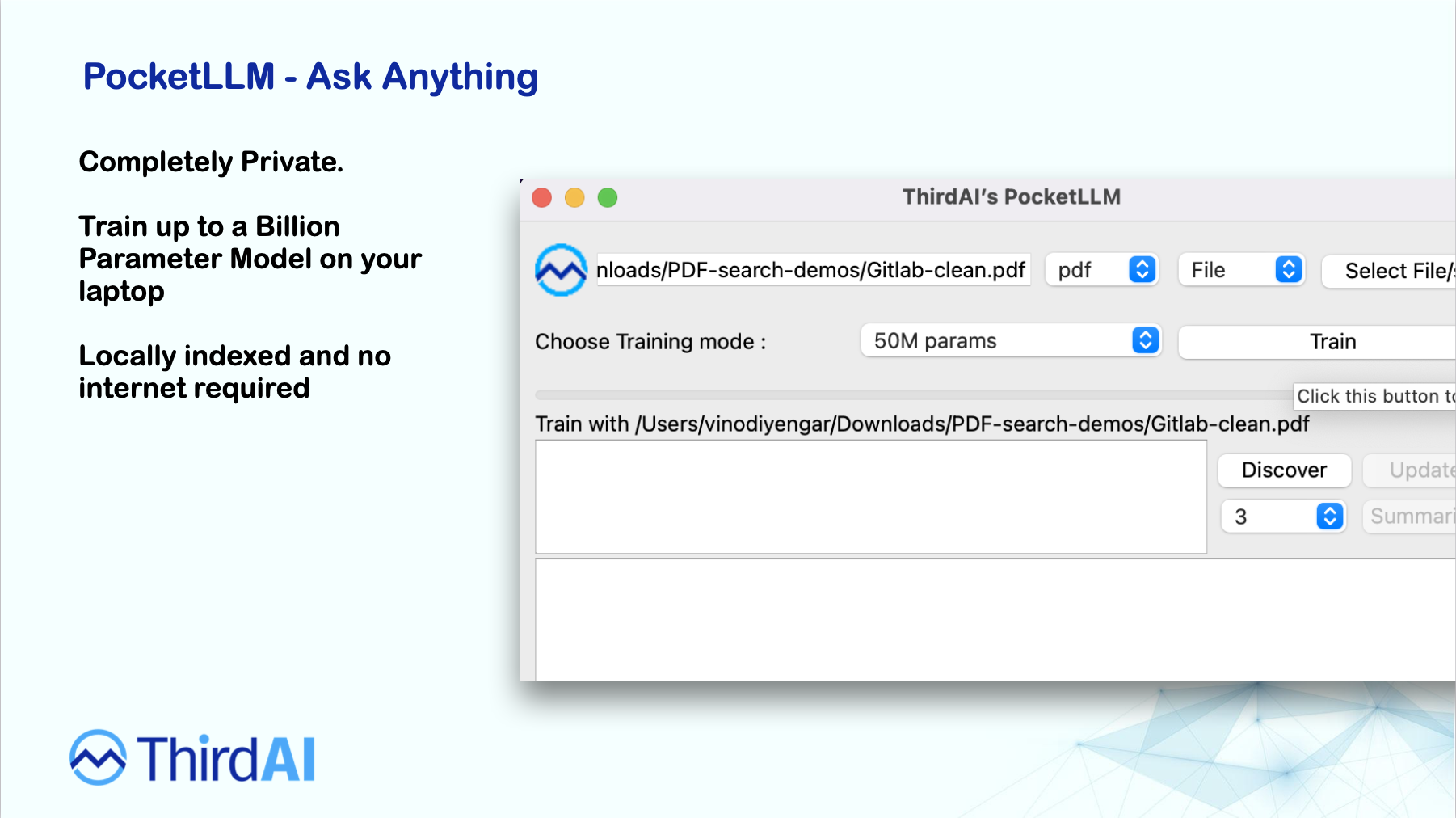Open the 50M params training mode dropdown
This screenshot has height=818, width=1456.
[x=1011, y=340]
